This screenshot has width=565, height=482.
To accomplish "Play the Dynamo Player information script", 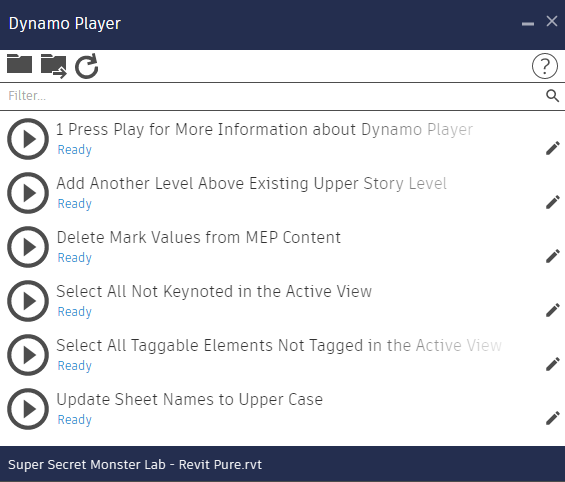I will (x=28, y=139).
